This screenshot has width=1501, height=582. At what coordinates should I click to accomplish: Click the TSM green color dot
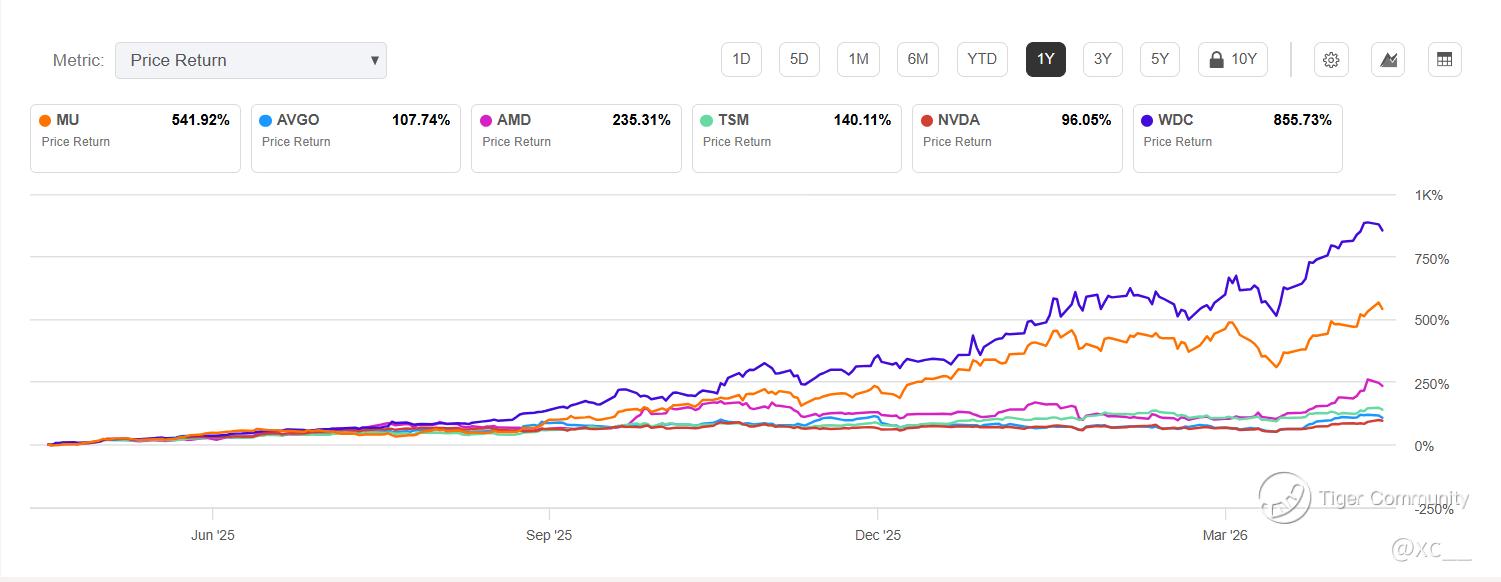click(707, 121)
